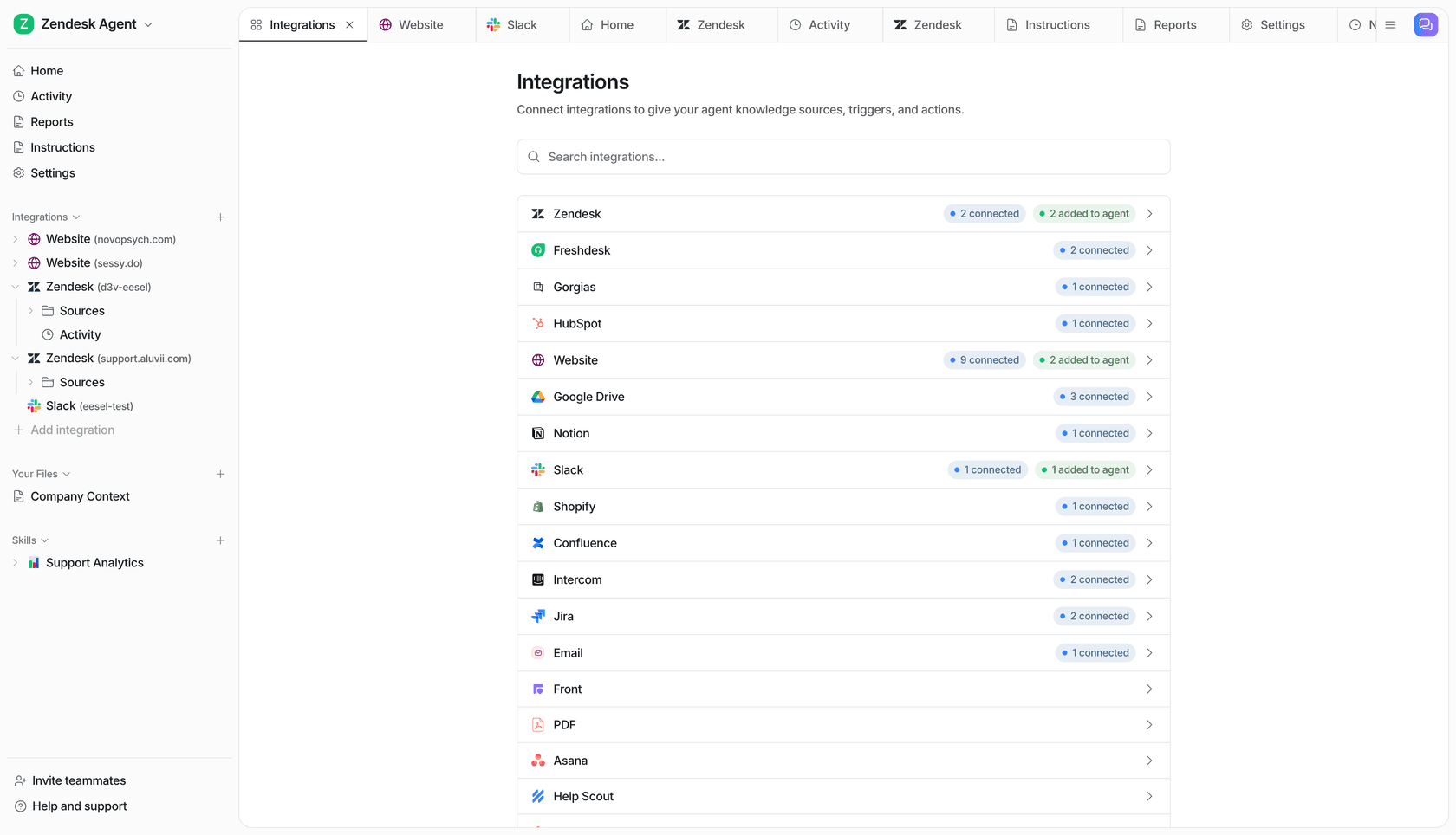1456x835 pixels.
Task: Open Activity in the sidebar
Action: [x=51, y=96]
